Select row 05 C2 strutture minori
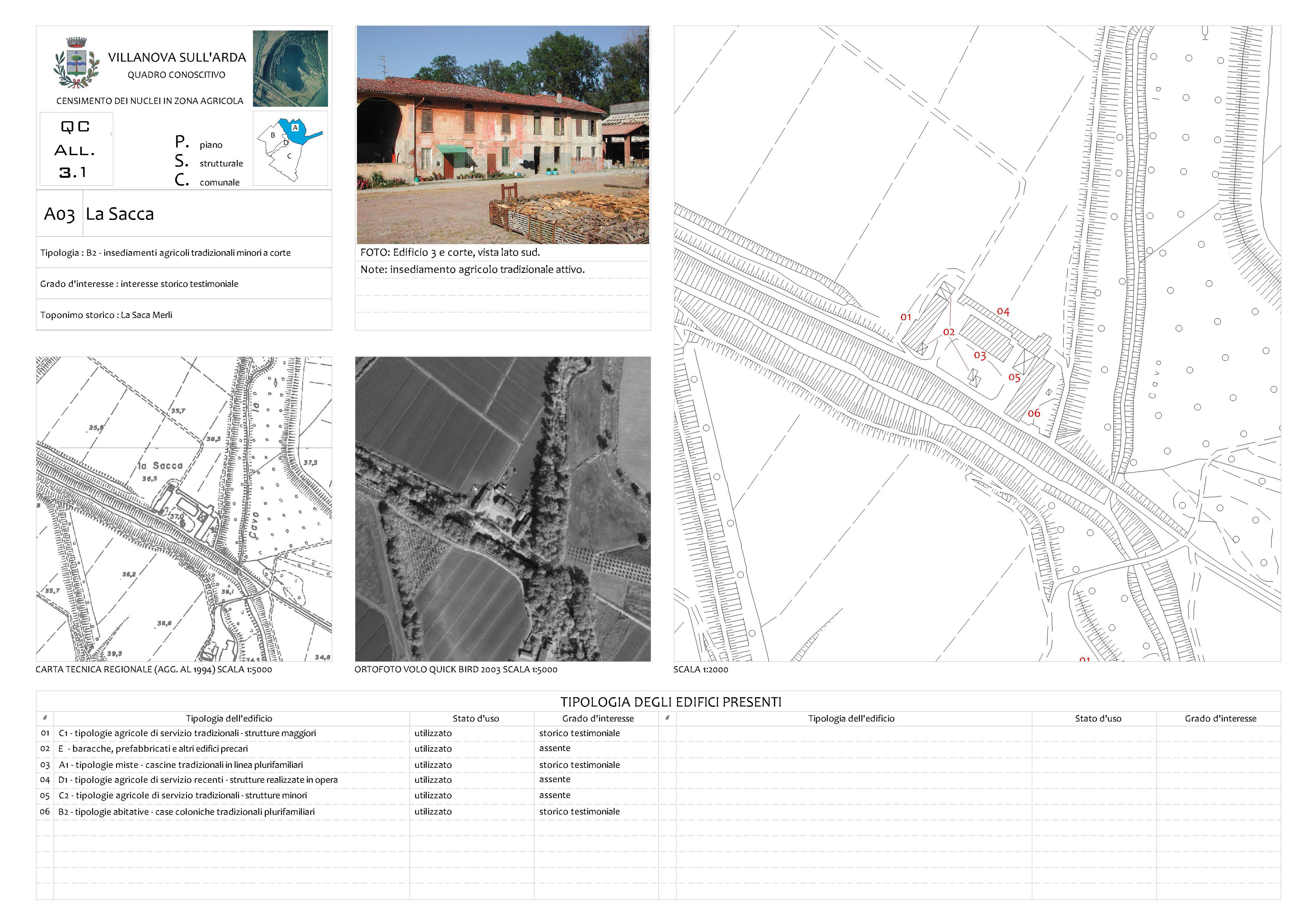 183,795
